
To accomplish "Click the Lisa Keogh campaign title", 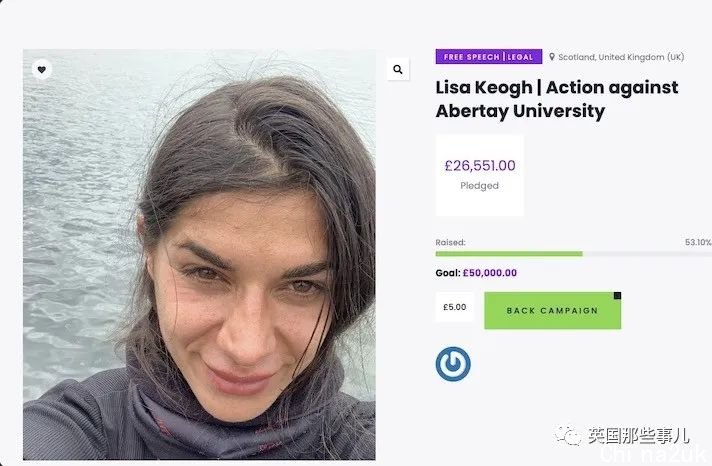I will (557, 99).
